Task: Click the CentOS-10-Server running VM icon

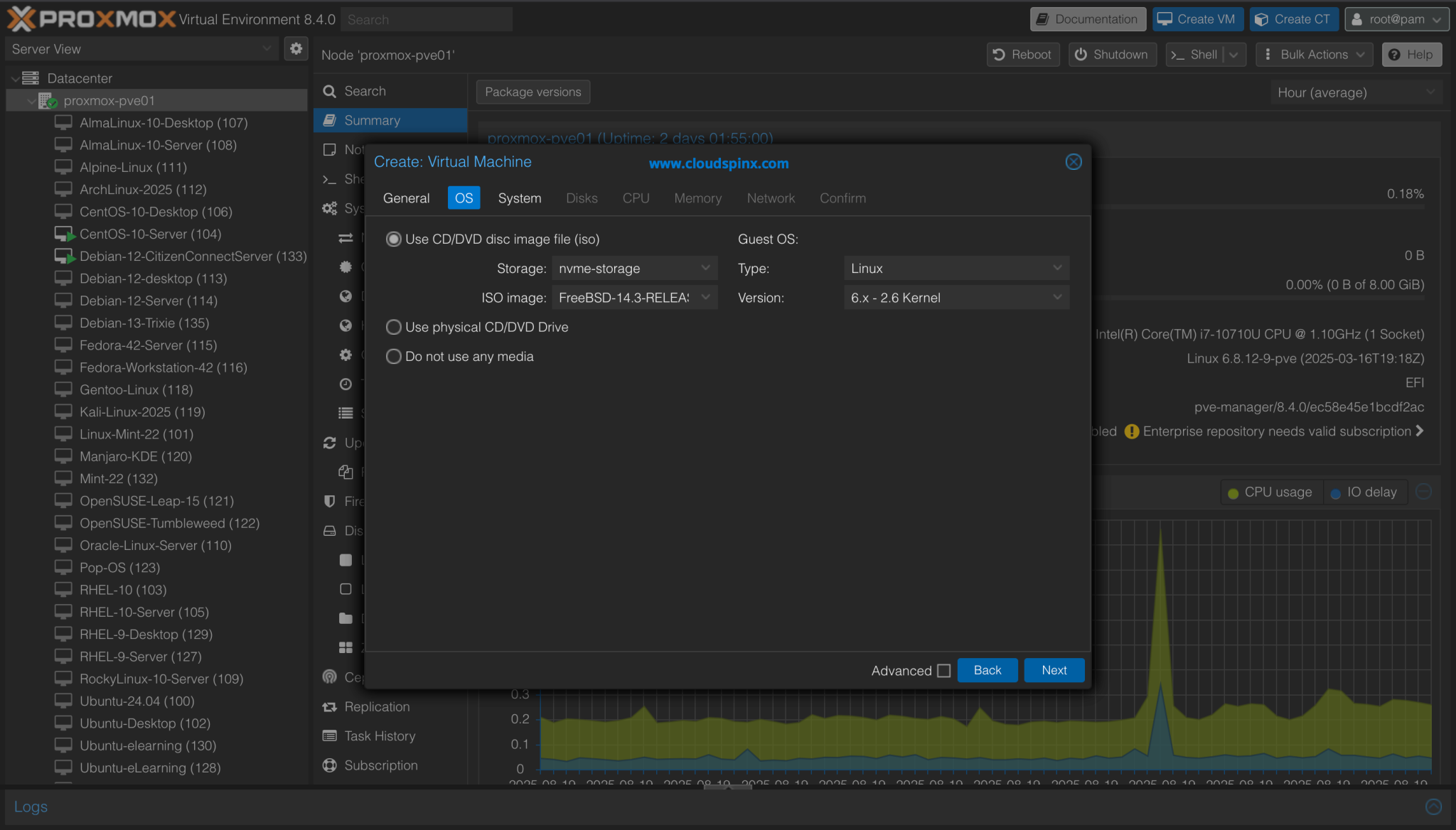Action: tap(65, 234)
